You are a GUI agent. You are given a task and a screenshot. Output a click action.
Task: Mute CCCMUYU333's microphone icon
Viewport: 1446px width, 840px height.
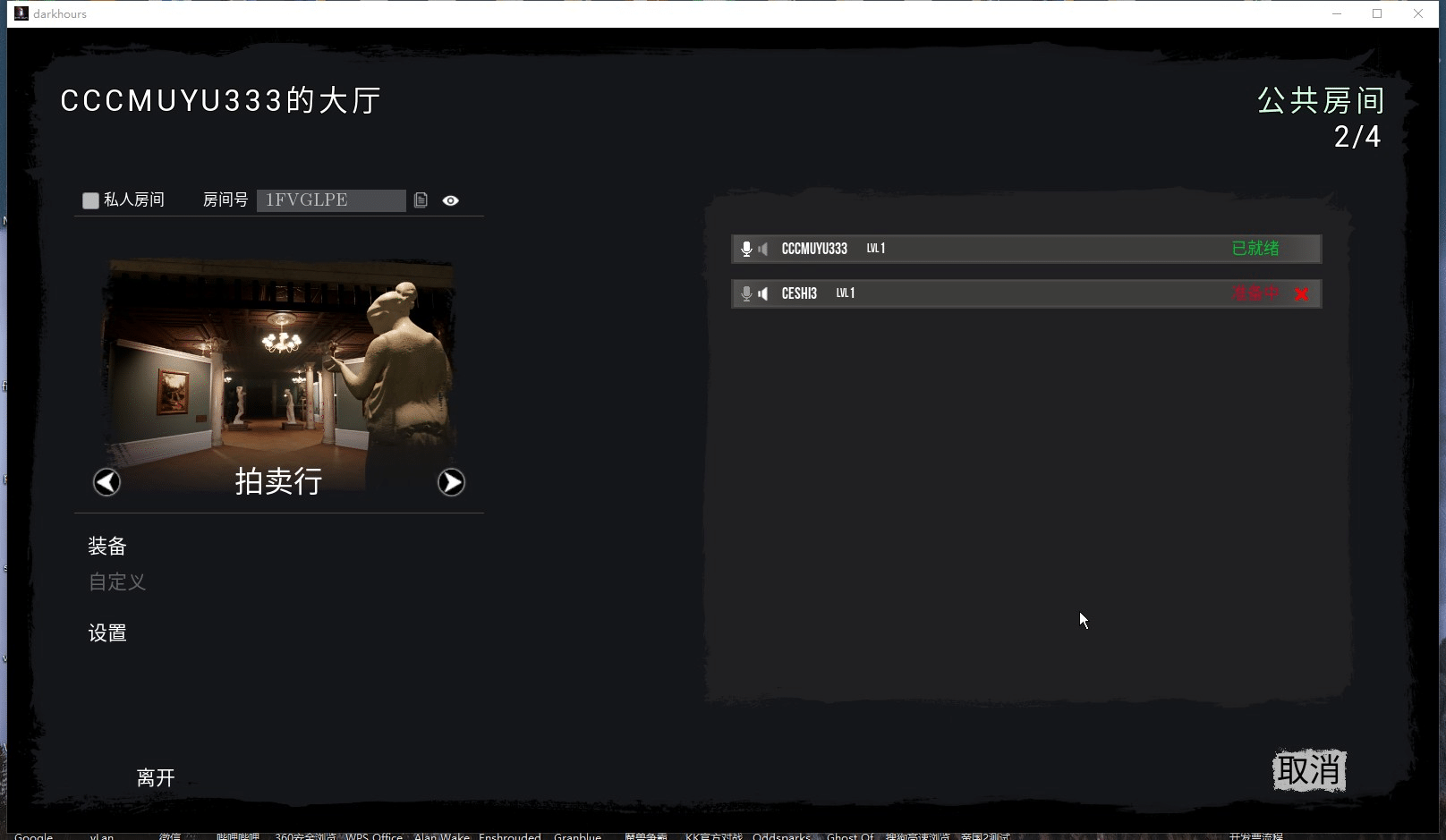[746, 249]
